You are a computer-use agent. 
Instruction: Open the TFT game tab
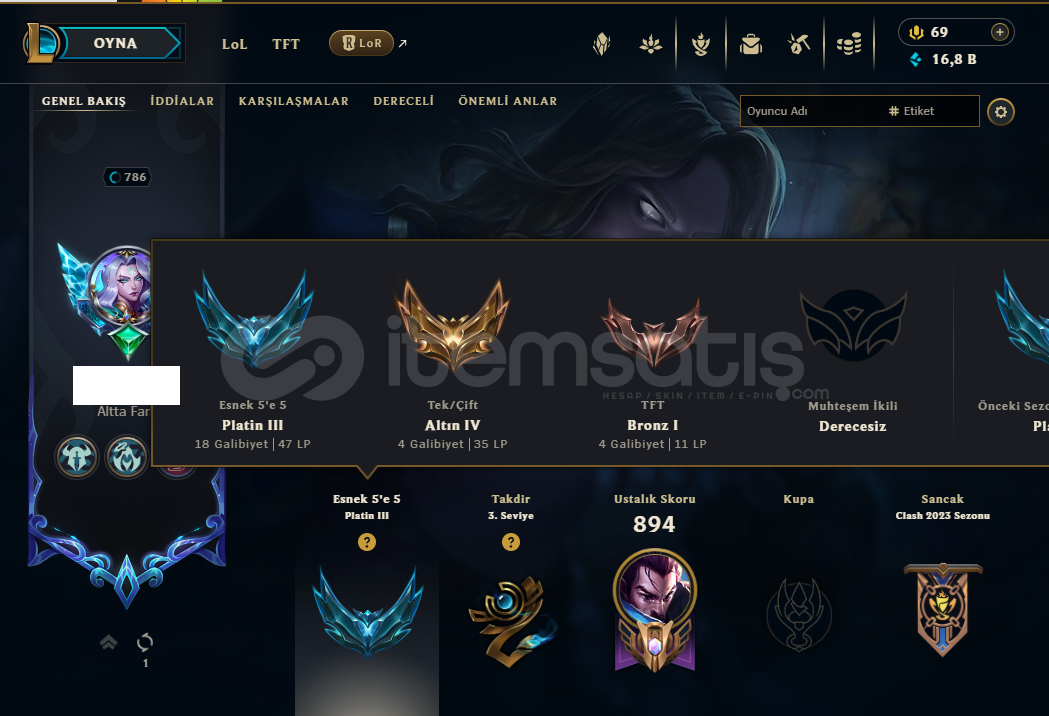286,44
